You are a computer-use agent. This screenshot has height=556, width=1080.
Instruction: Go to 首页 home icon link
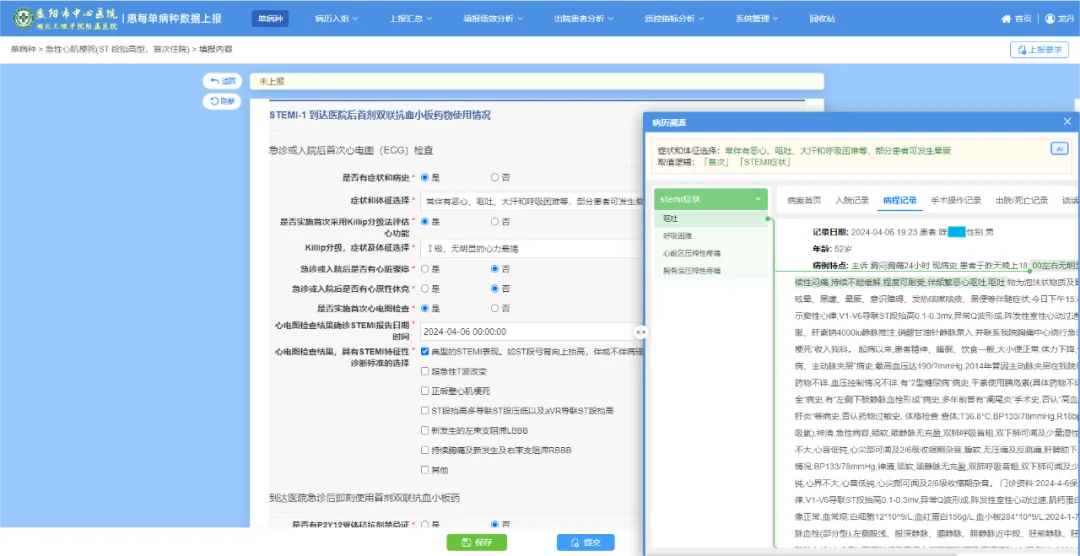coord(1015,19)
